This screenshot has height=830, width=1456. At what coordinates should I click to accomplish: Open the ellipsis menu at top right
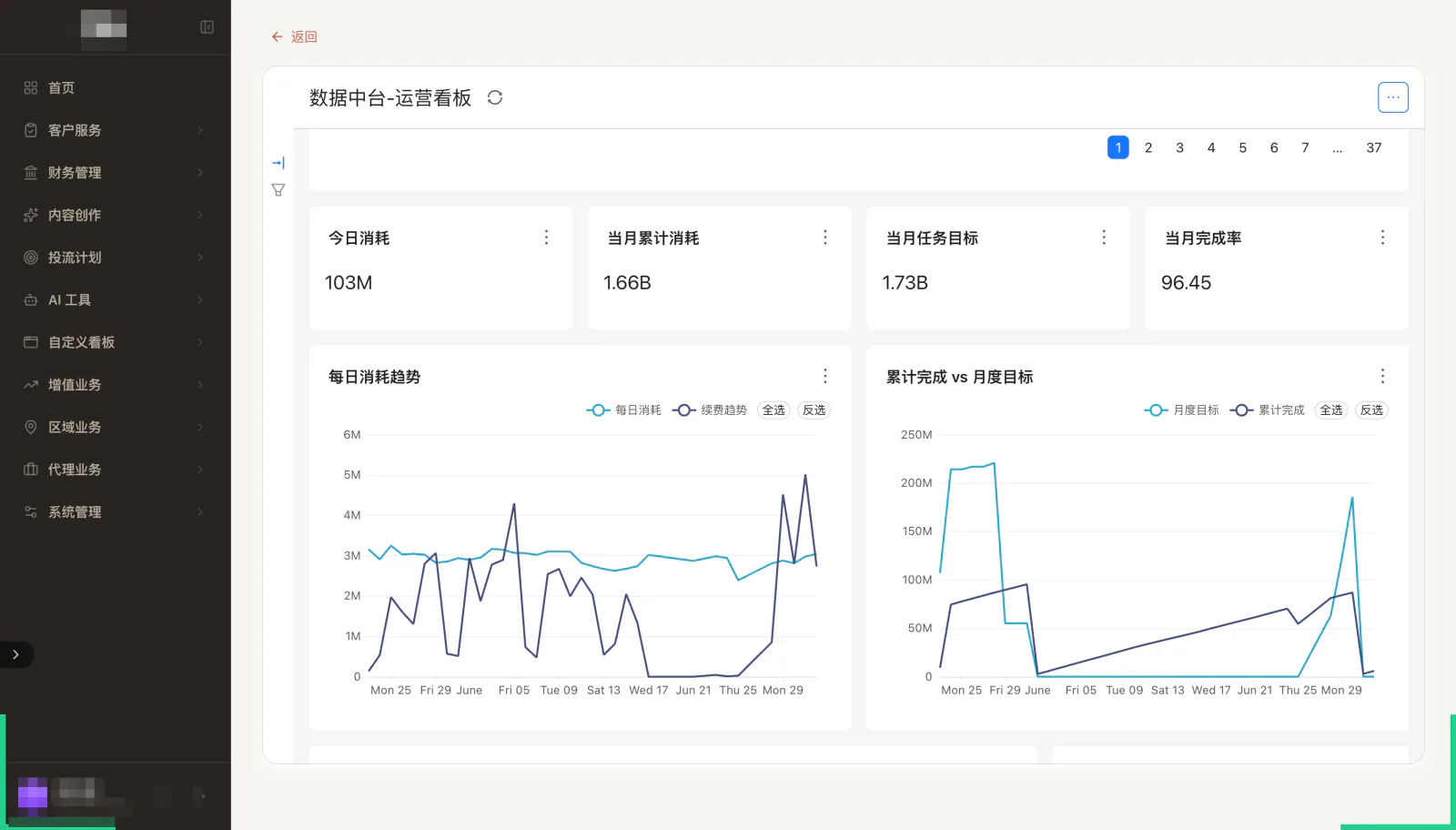point(1393,97)
